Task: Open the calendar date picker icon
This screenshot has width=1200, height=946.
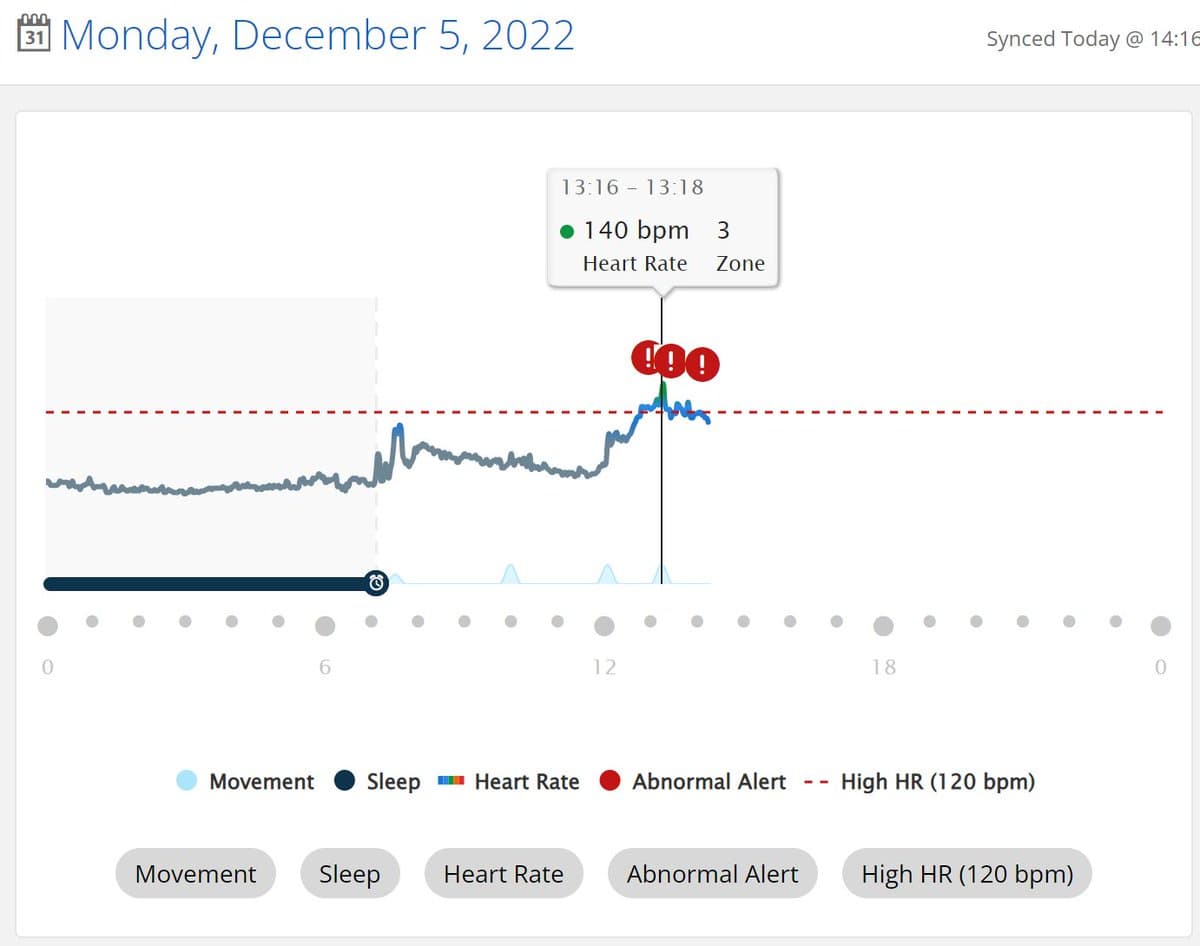Action: [35, 34]
